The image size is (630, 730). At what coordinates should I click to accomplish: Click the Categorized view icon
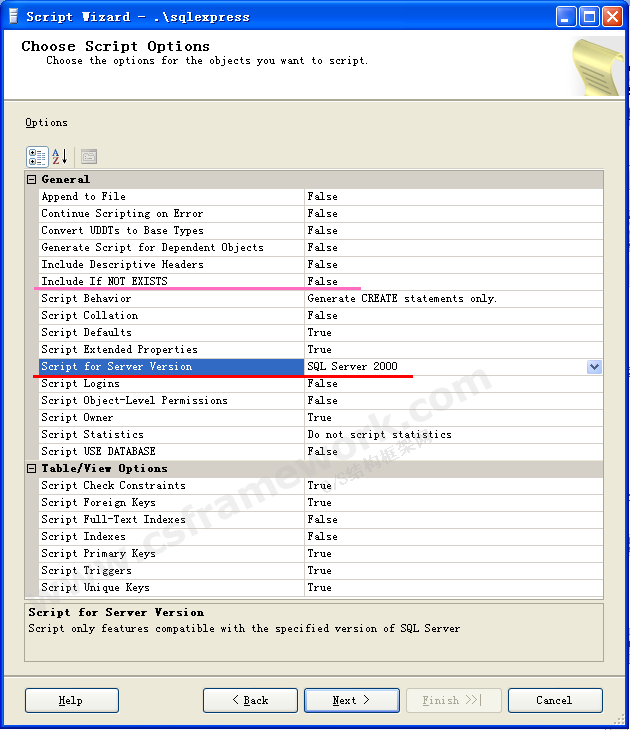point(37,156)
